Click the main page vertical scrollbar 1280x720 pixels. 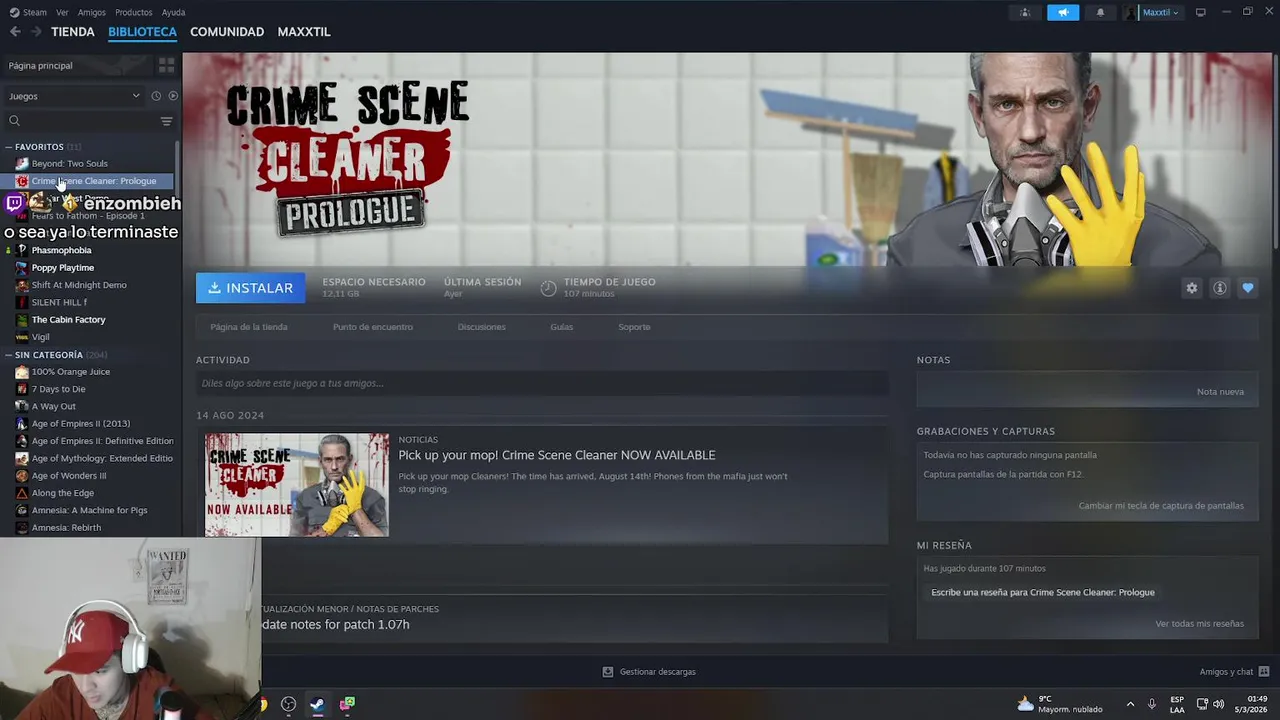pos(1275,150)
